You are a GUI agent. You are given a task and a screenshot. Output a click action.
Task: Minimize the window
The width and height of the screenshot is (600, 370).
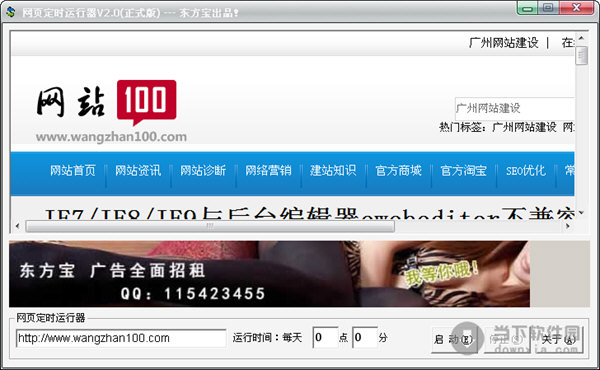point(528,8)
